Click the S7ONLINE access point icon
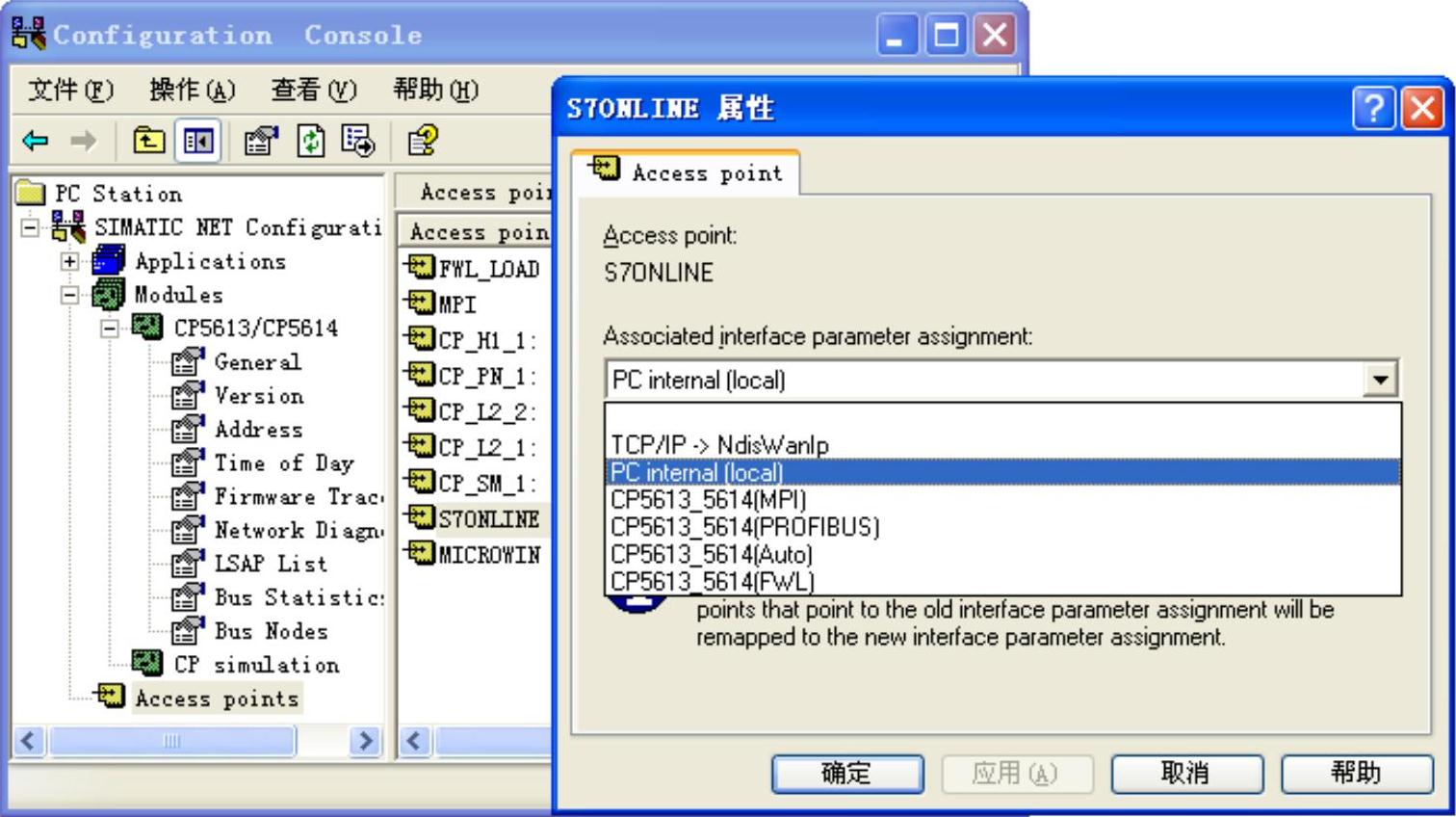 pos(421,517)
